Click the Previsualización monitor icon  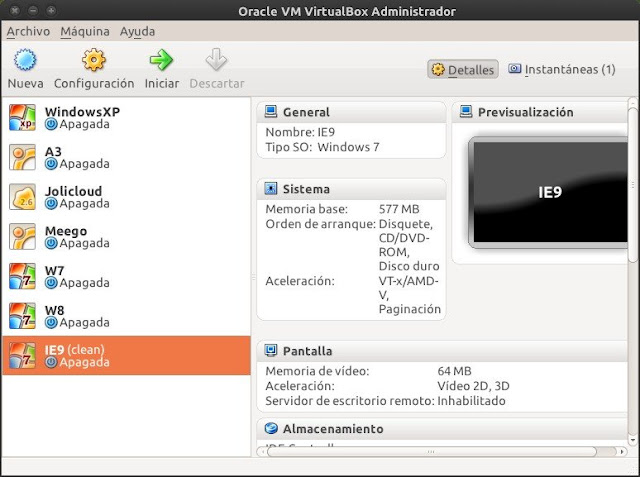(466, 112)
